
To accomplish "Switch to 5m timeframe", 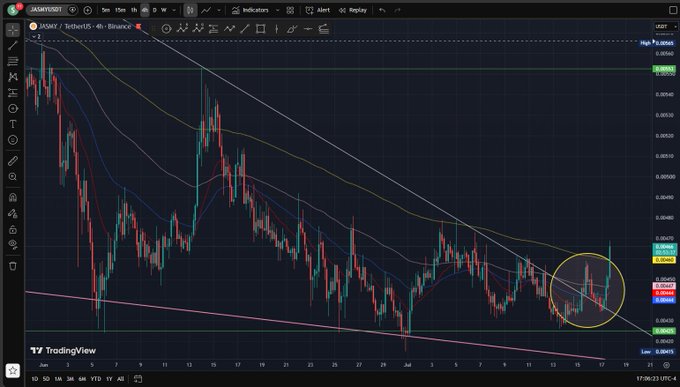I will click(x=106, y=10).
